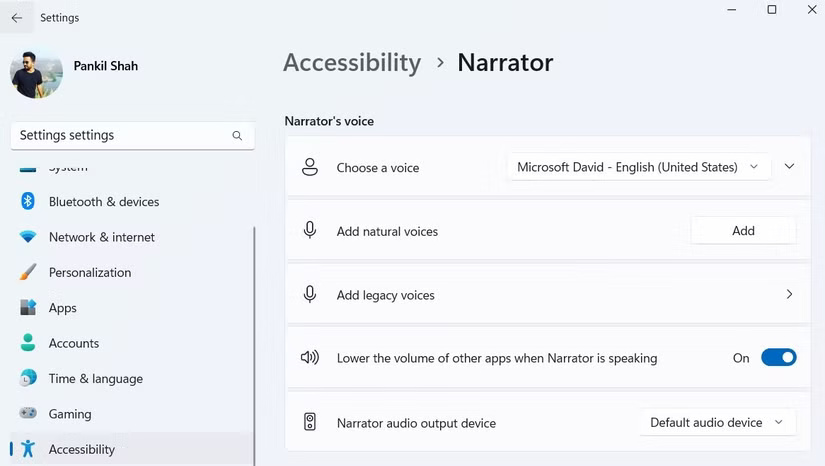Select Accessibility in the sidebar
The height and width of the screenshot is (466, 825).
(x=82, y=449)
